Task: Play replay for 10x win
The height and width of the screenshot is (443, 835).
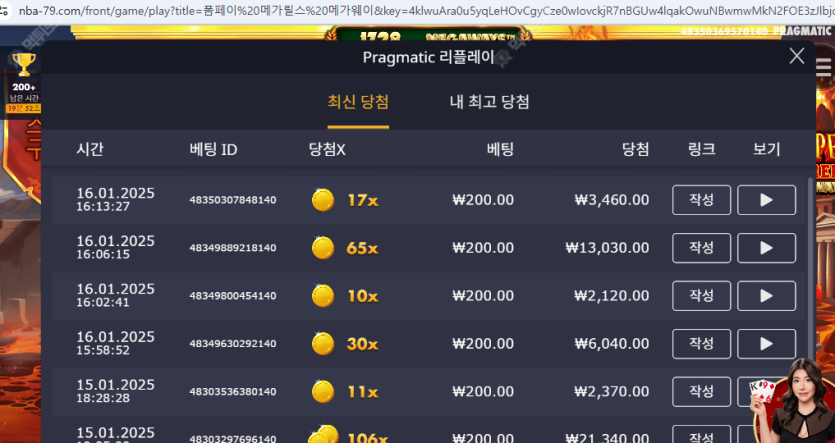Action: [766, 296]
